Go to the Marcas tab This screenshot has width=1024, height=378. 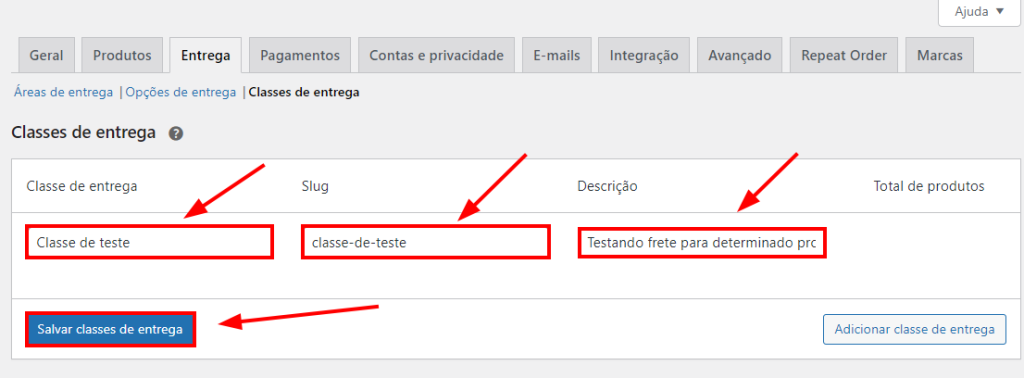tap(940, 55)
